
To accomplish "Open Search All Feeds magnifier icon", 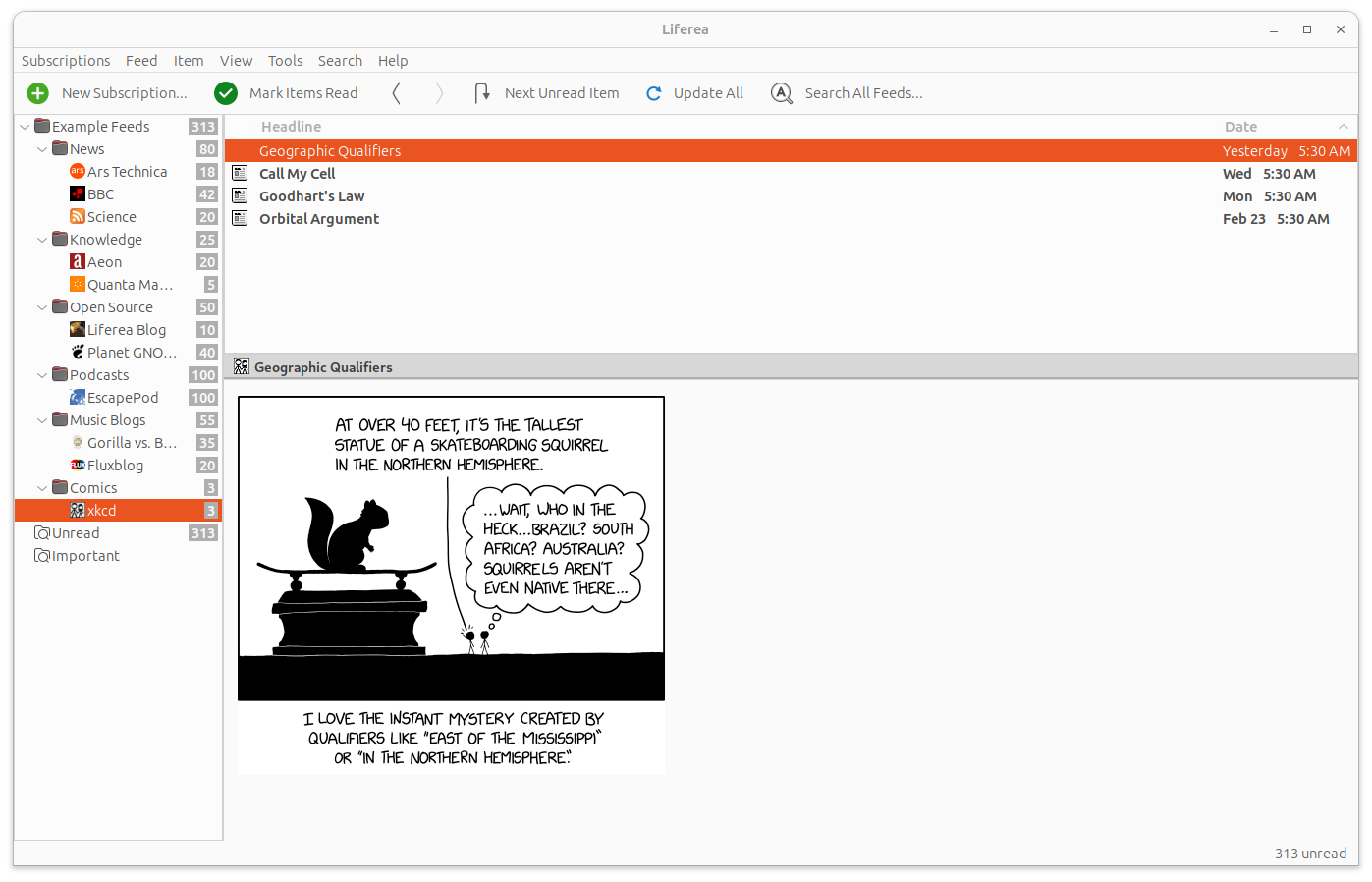I will pyautogui.click(x=782, y=93).
